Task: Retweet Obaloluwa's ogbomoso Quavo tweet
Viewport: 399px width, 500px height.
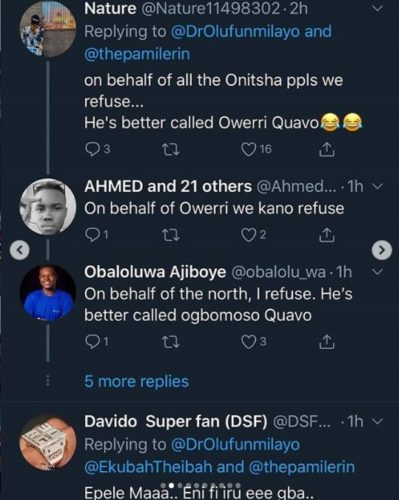Action: [x=170, y=342]
